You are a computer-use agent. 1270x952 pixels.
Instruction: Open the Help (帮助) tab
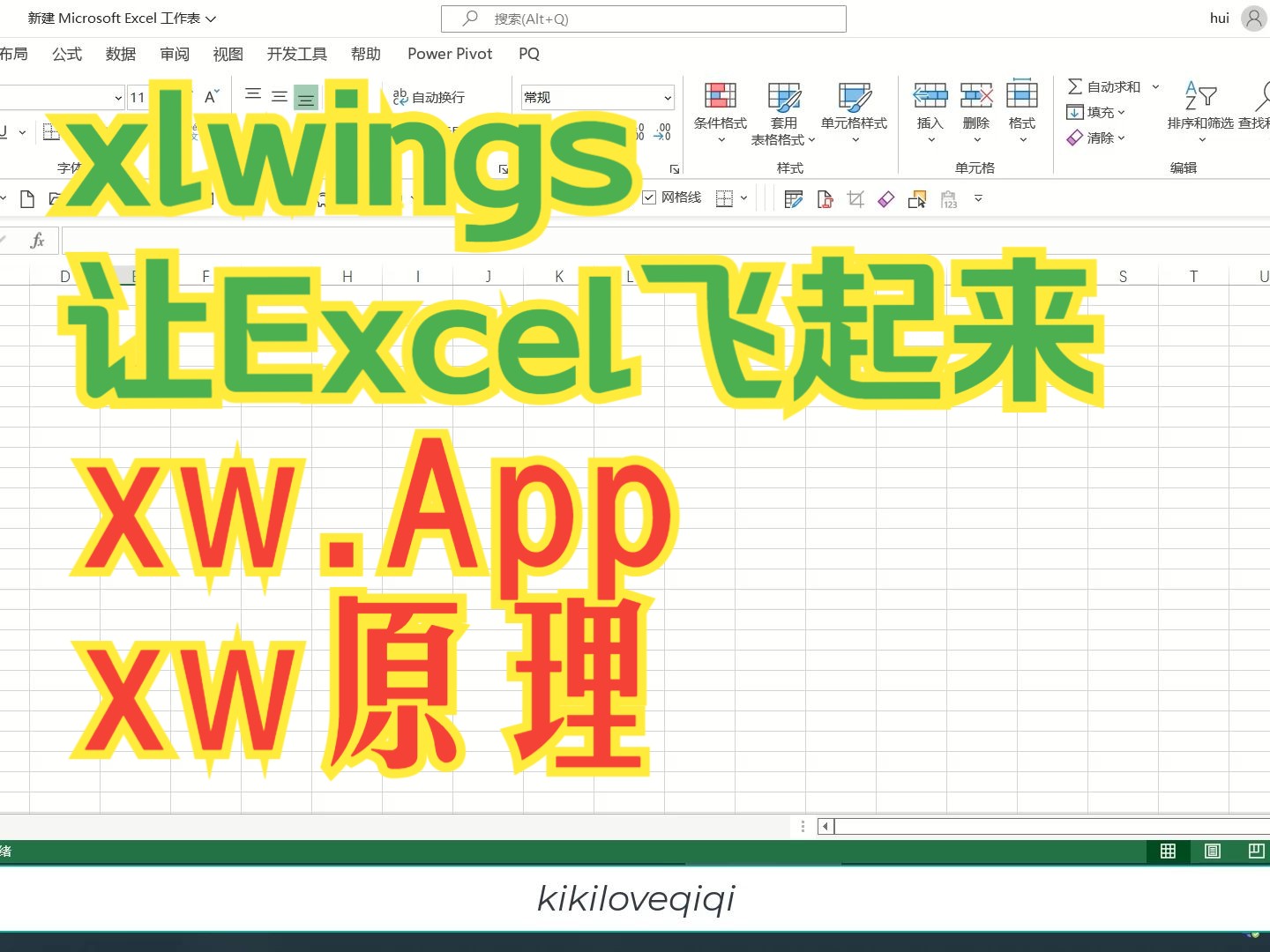point(366,54)
